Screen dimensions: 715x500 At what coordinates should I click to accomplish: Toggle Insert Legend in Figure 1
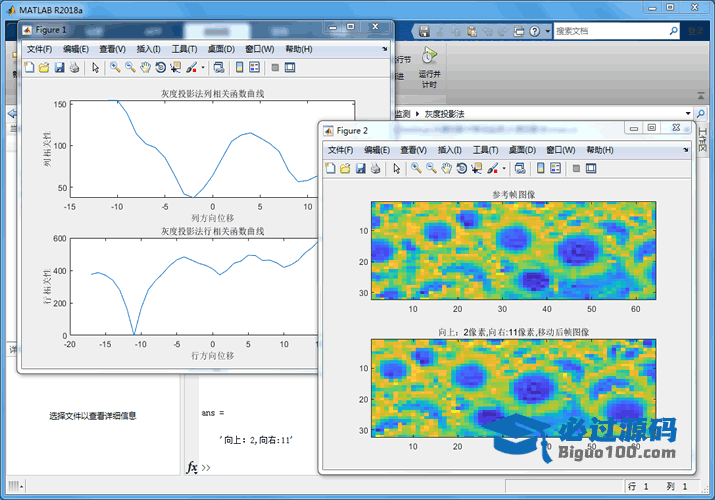click(x=254, y=68)
